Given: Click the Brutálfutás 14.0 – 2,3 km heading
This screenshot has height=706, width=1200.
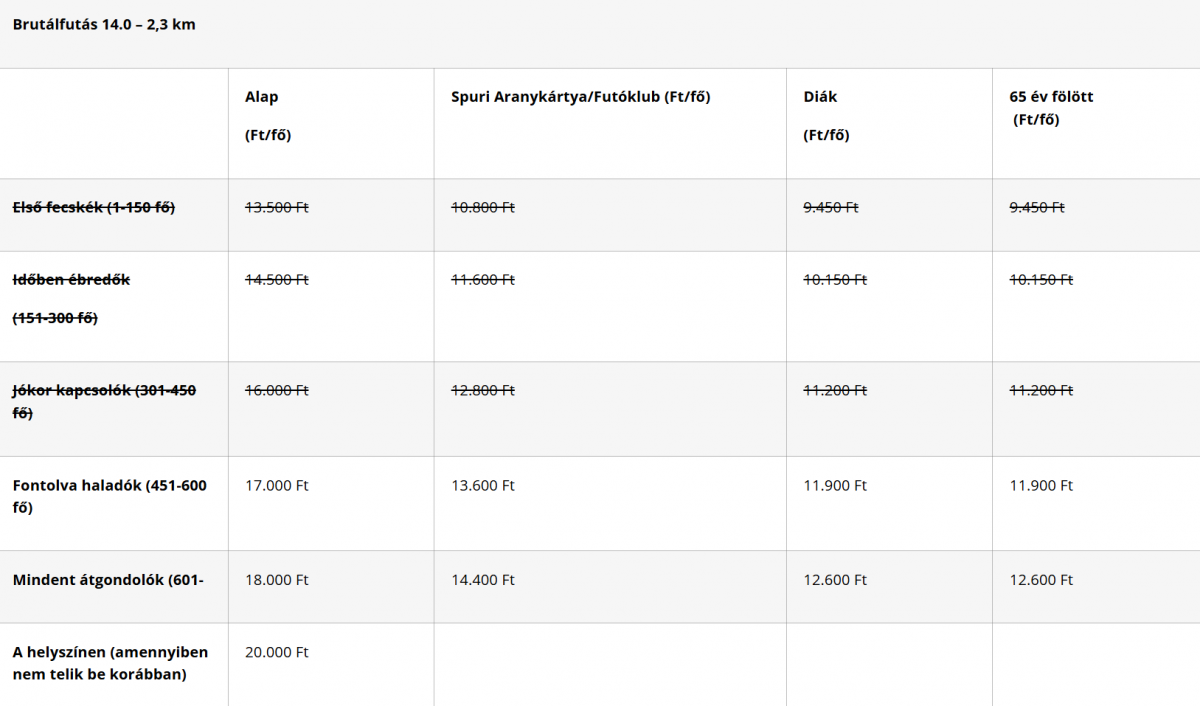Looking at the screenshot, I should tap(104, 25).
